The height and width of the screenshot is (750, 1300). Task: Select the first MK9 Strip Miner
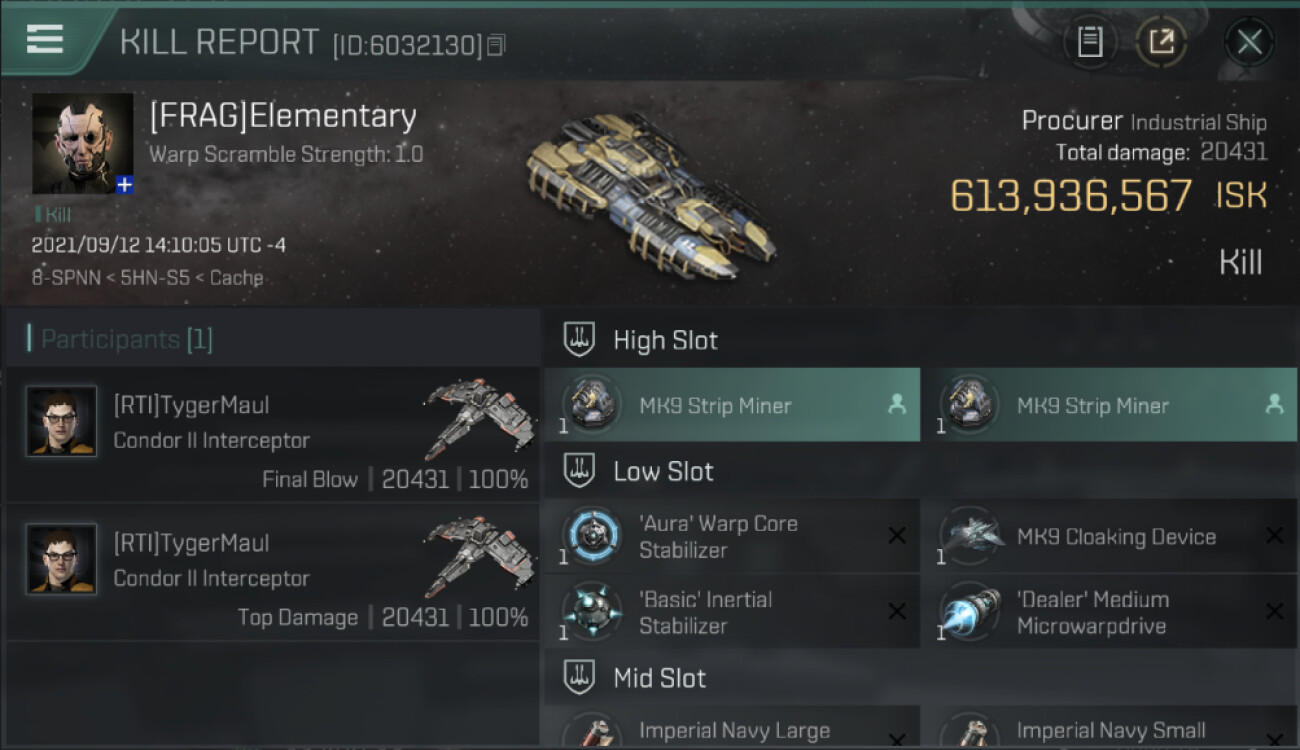click(732, 405)
